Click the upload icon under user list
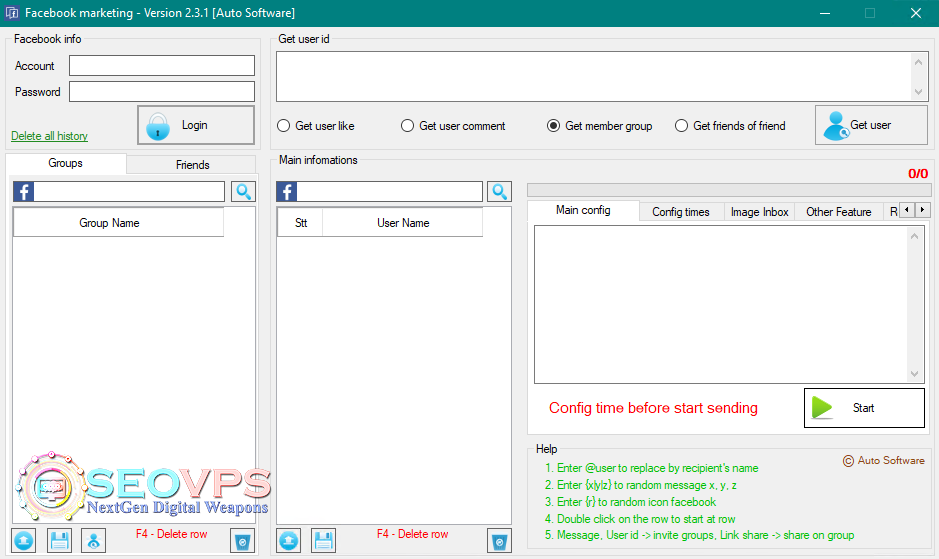The width and height of the screenshot is (939, 559). [x=289, y=540]
